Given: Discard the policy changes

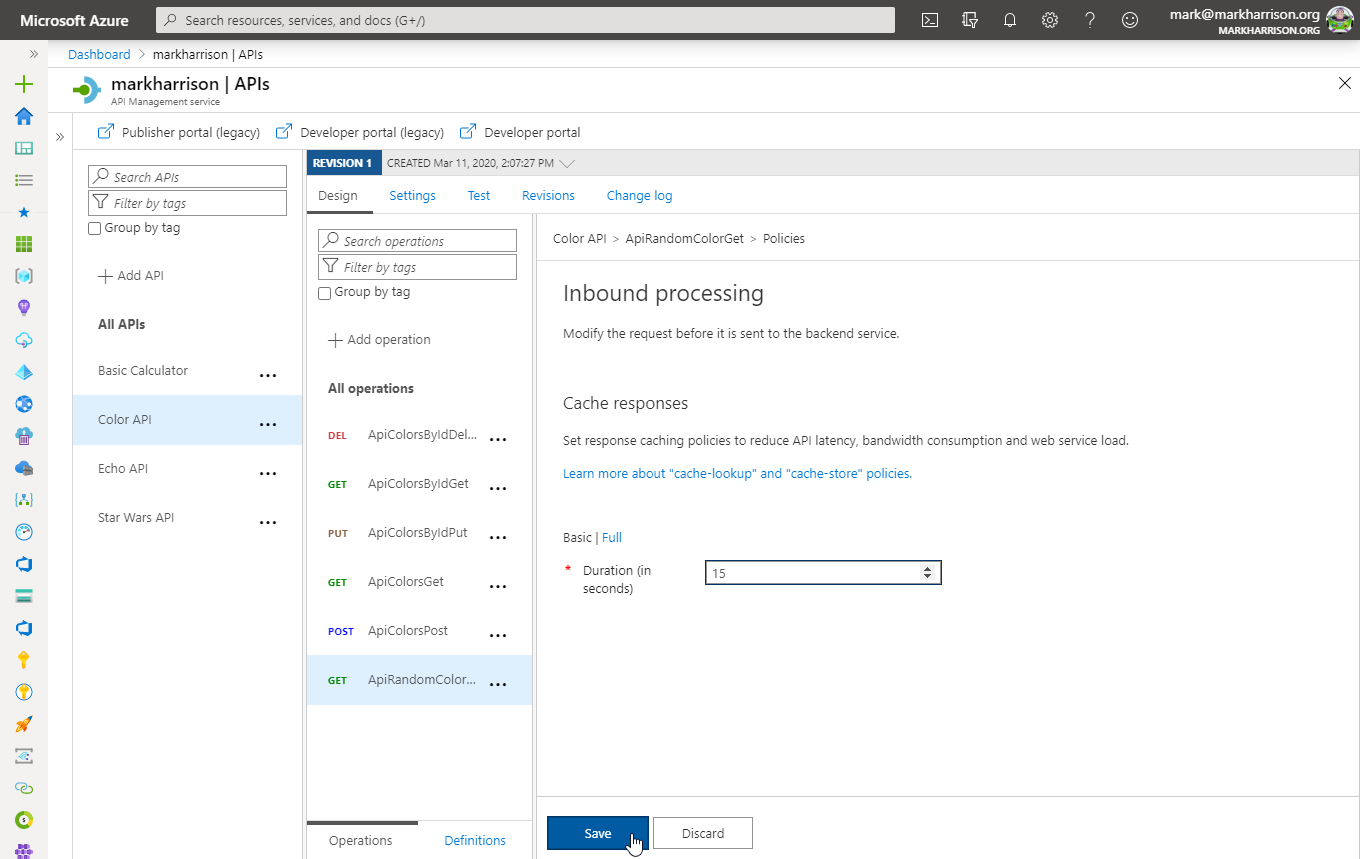Looking at the screenshot, I should point(703,833).
